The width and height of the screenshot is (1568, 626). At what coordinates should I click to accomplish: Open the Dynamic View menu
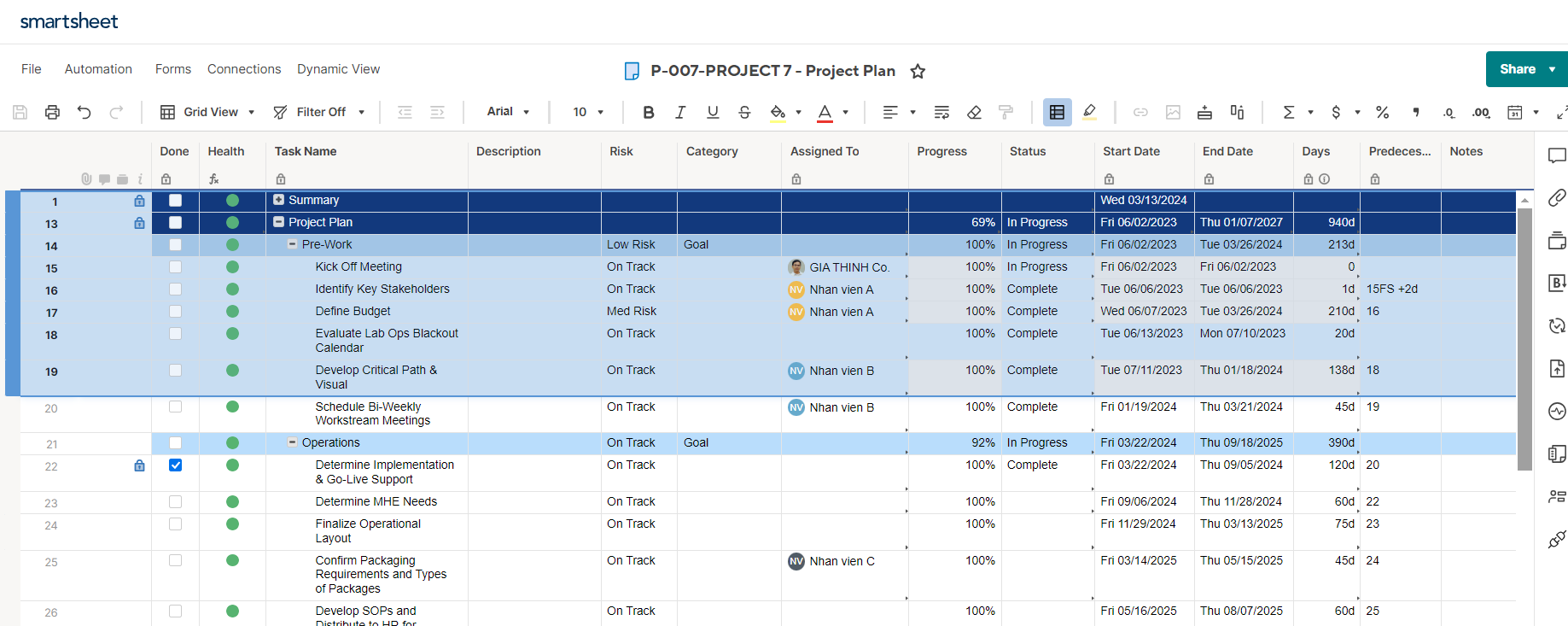point(339,69)
